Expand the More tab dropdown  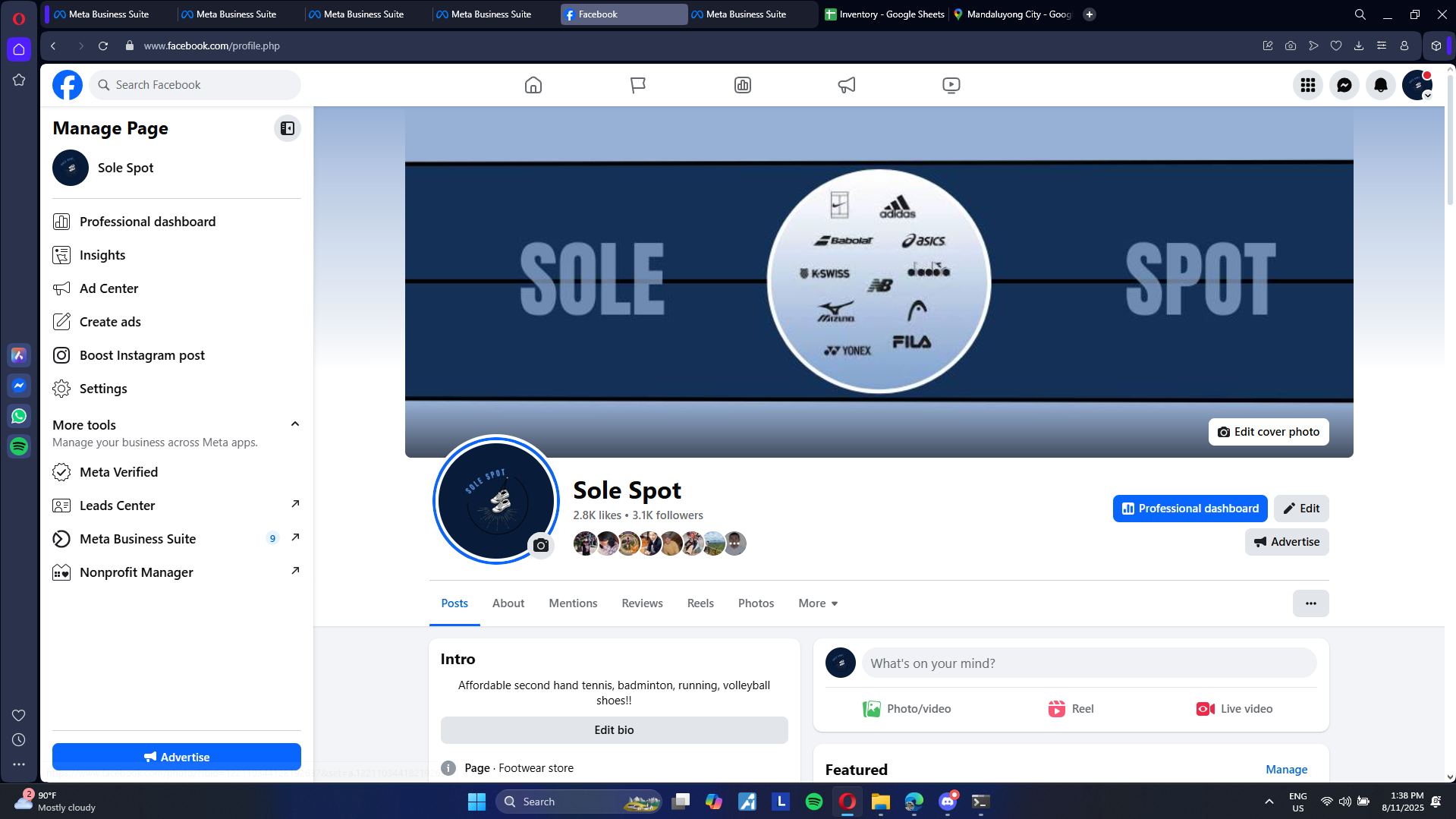(818, 603)
